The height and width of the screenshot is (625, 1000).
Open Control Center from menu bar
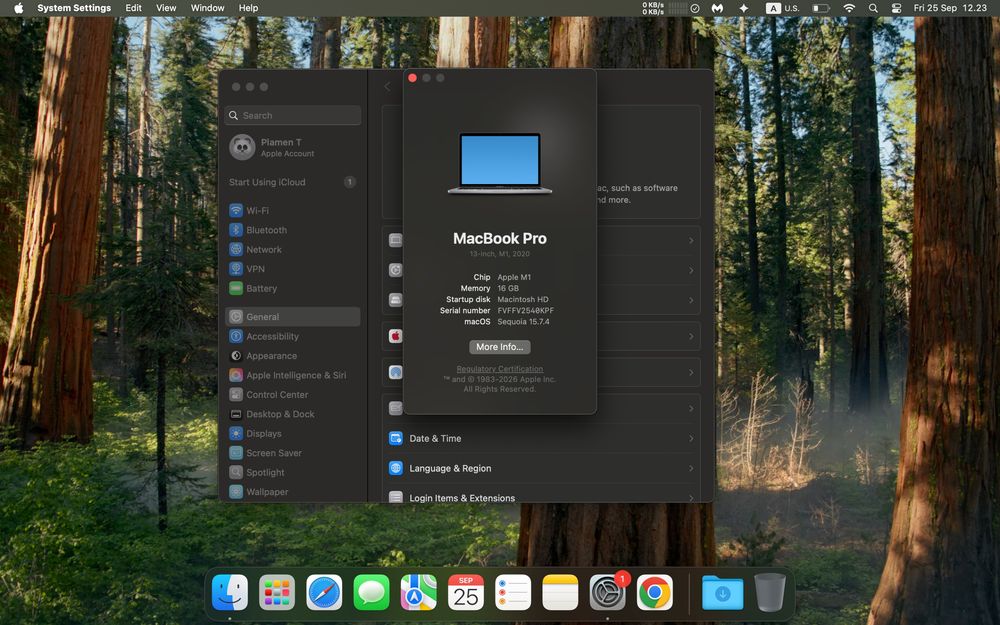896,8
